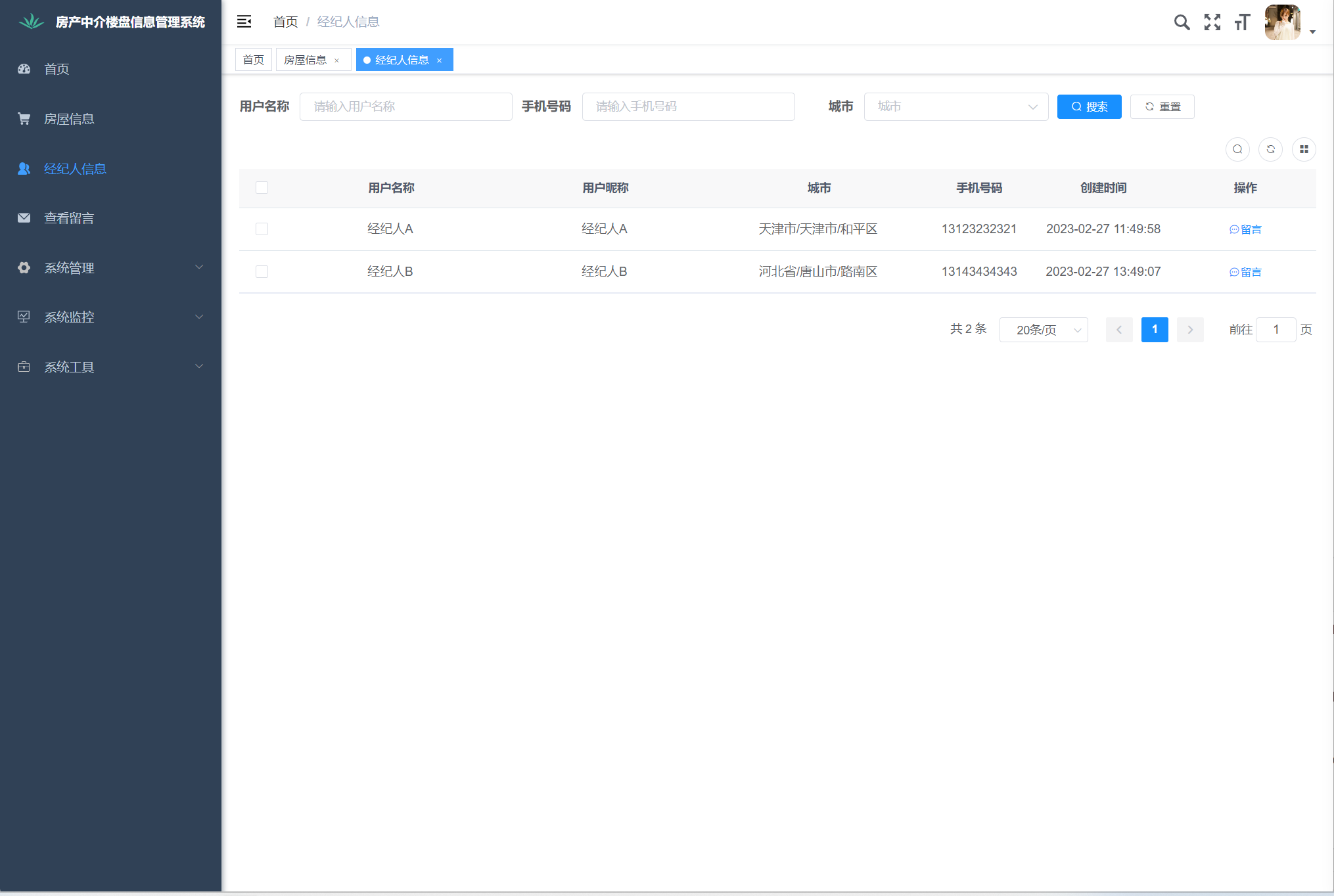The image size is (1334, 896).
Task: Open the 20条/页 page size dropdown
Action: tap(1043, 330)
